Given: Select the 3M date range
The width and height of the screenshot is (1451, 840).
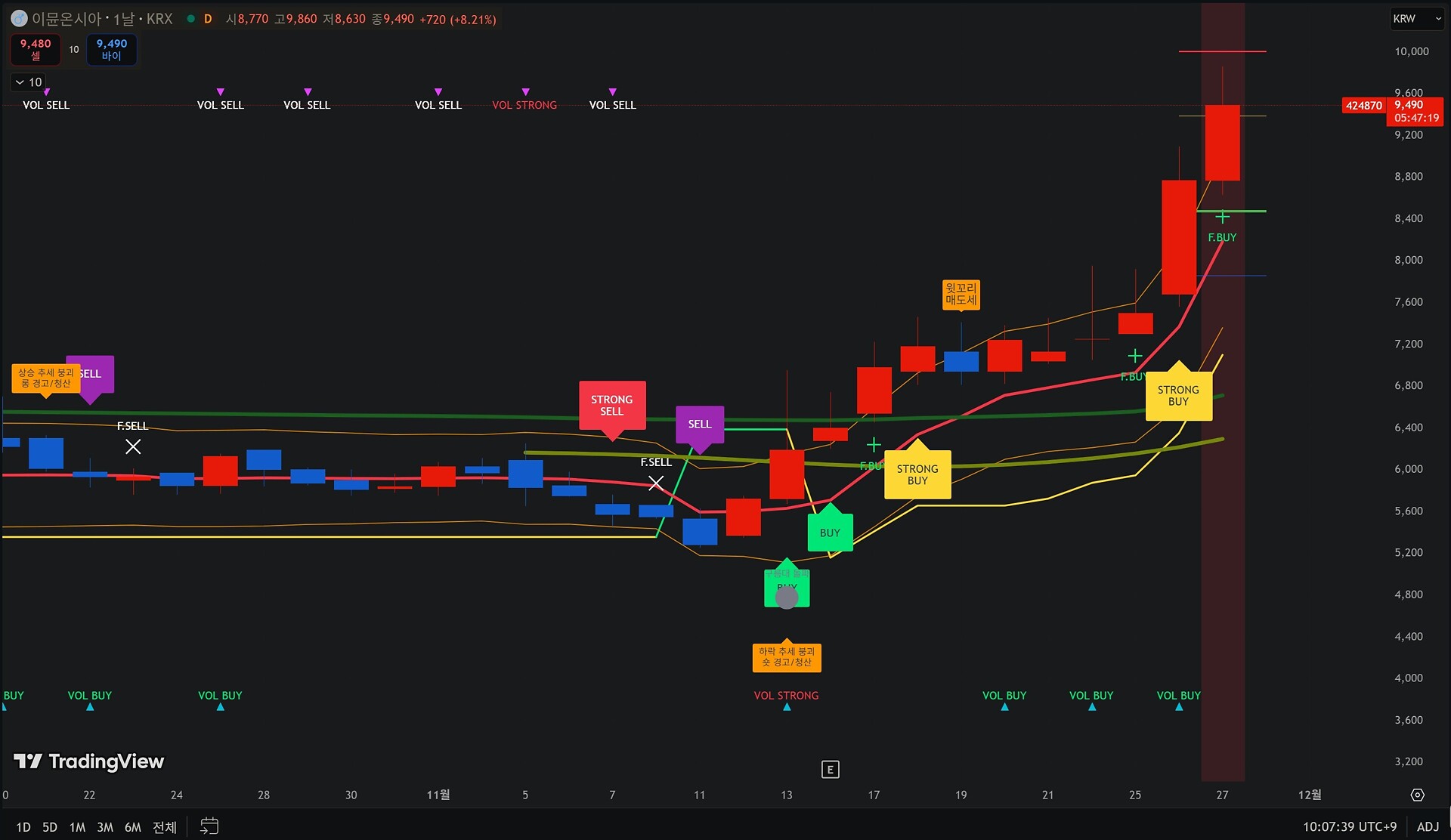Looking at the screenshot, I should tap(105, 827).
